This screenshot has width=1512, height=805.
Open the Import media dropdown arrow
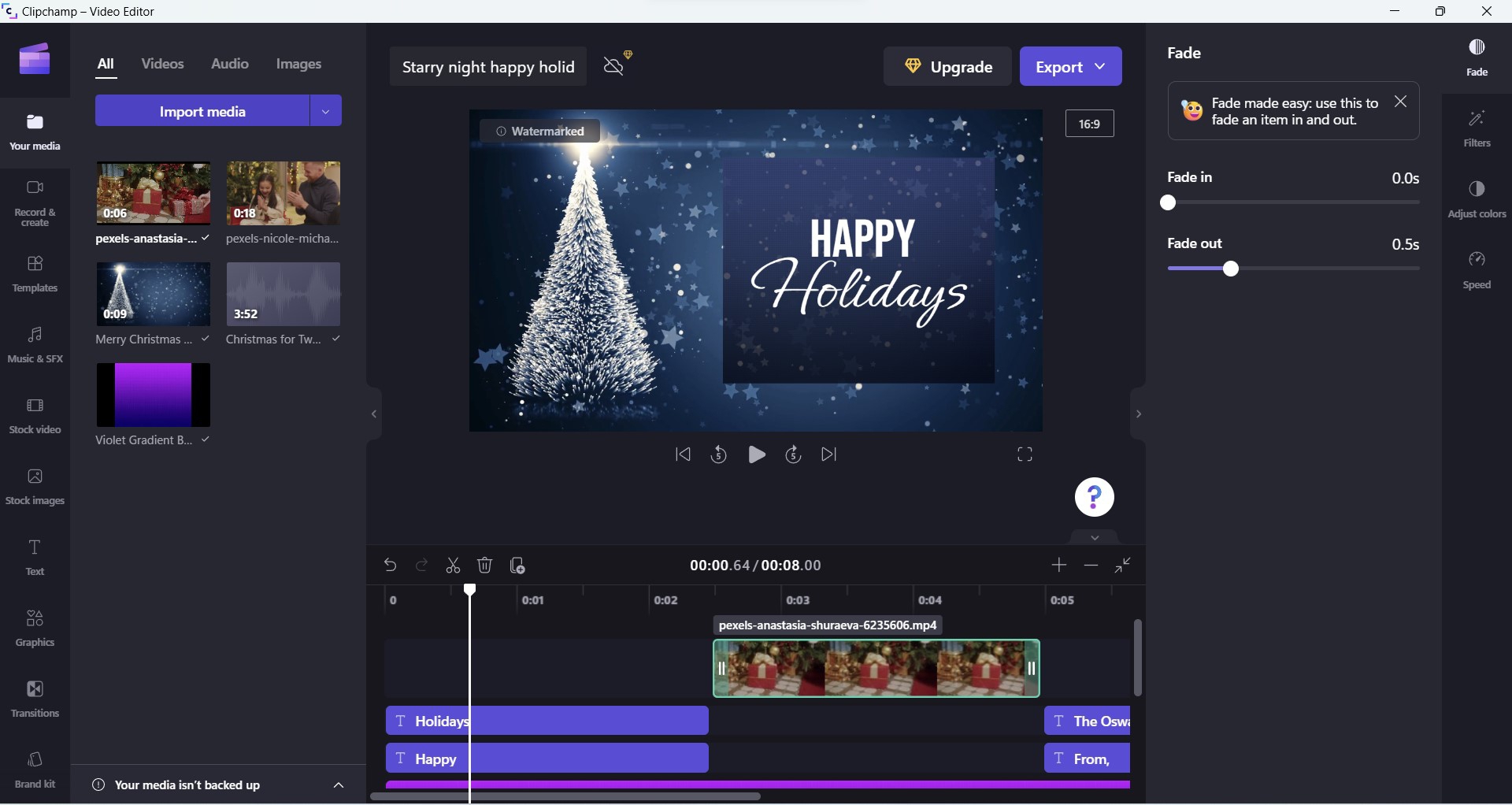[x=325, y=111]
